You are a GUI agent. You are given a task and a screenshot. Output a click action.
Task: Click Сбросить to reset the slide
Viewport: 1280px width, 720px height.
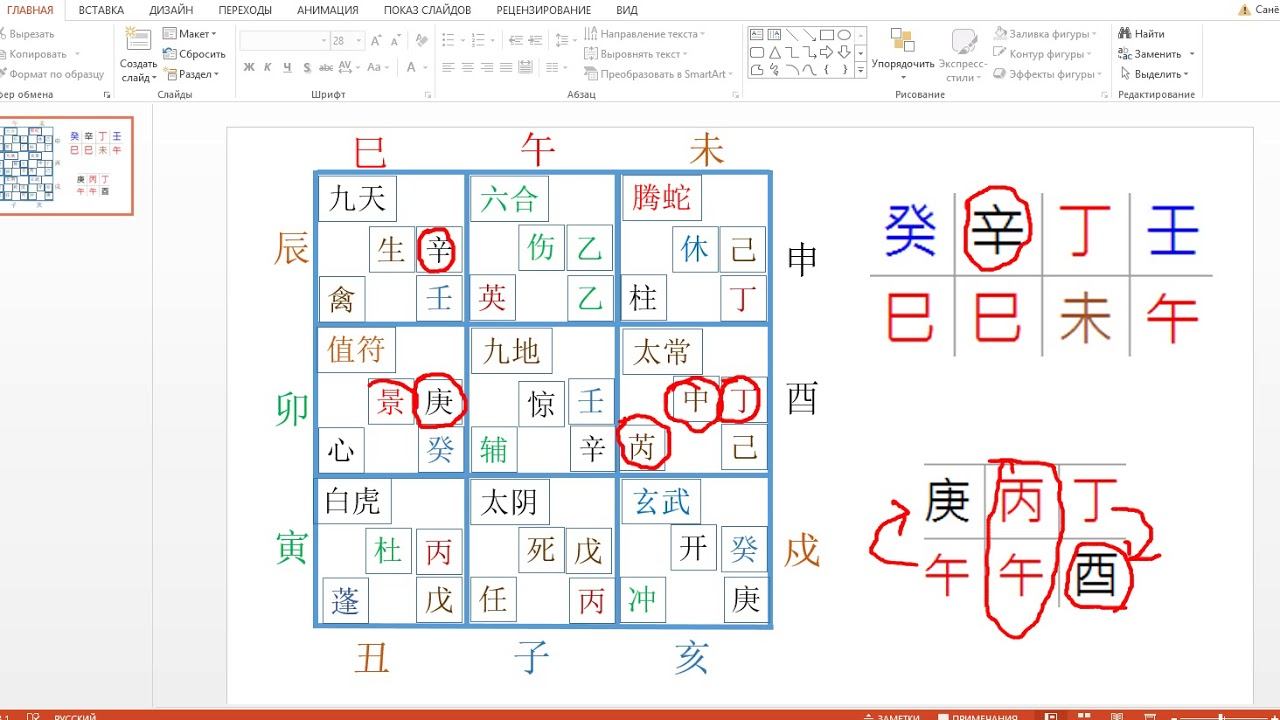pos(194,54)
